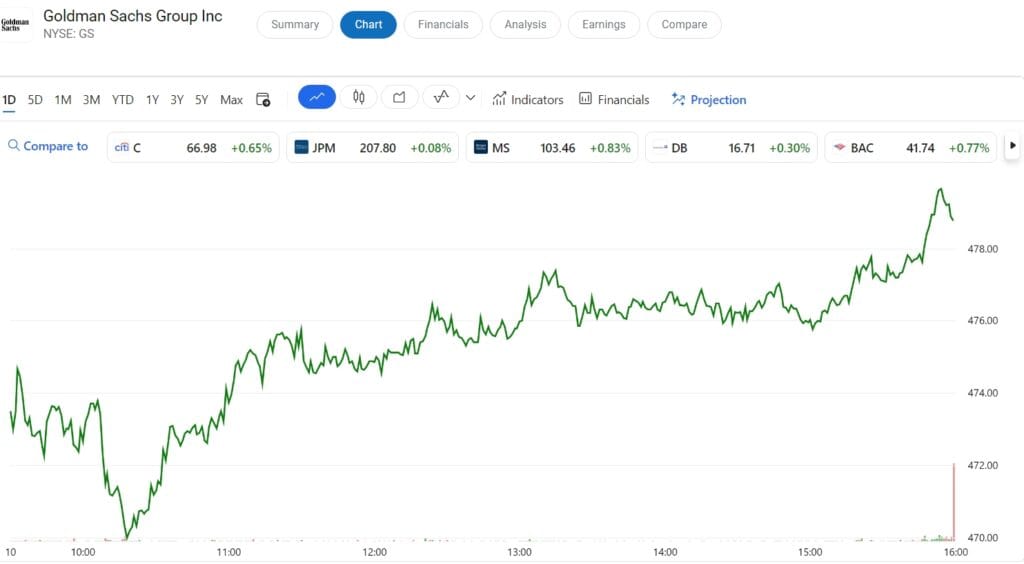Screen dimensions: 1024x564
Task: Click the Goldman Sachs logo
Action: click(x=15, y=25)
